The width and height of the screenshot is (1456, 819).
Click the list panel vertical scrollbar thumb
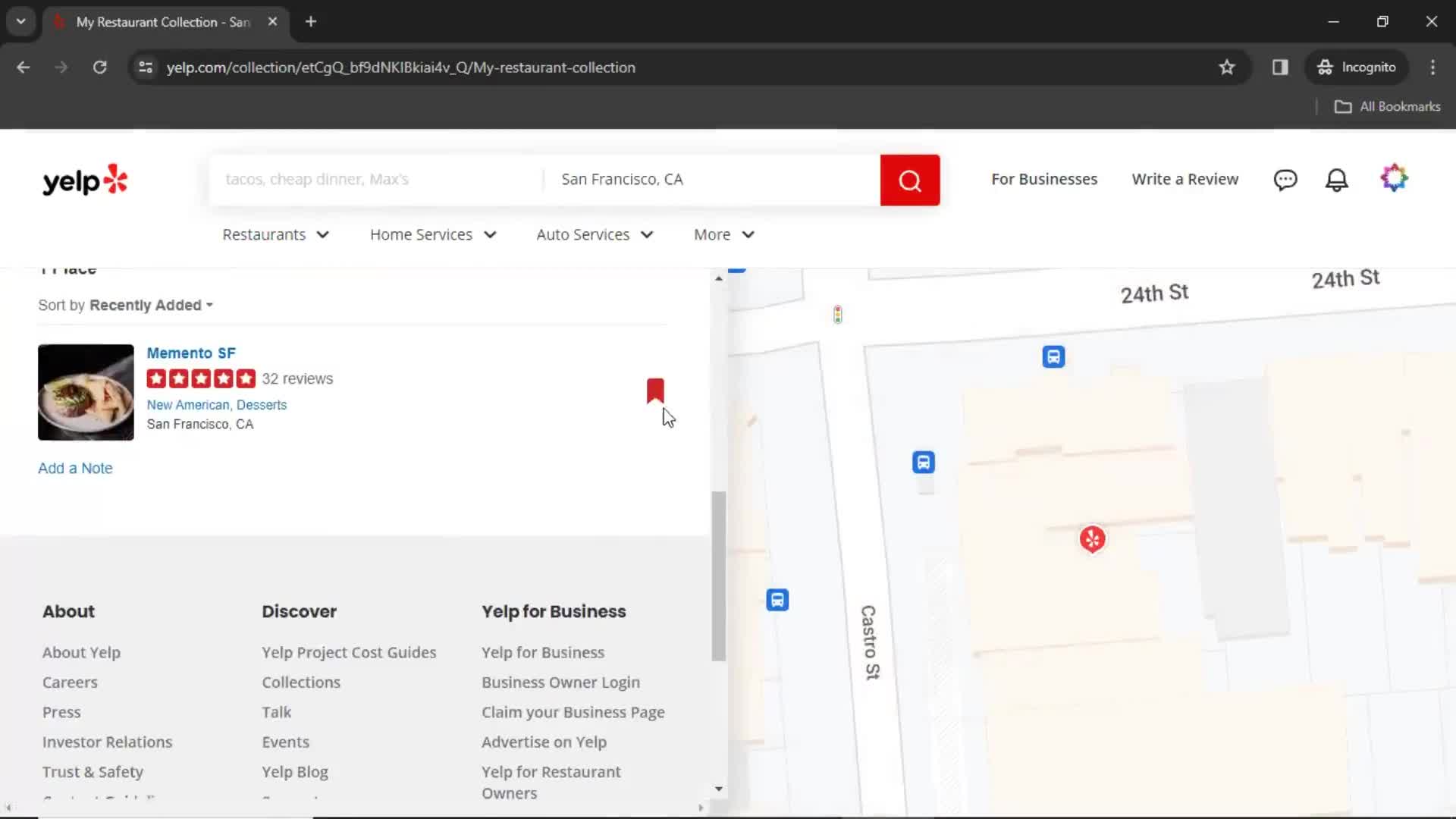click(718, 576)
